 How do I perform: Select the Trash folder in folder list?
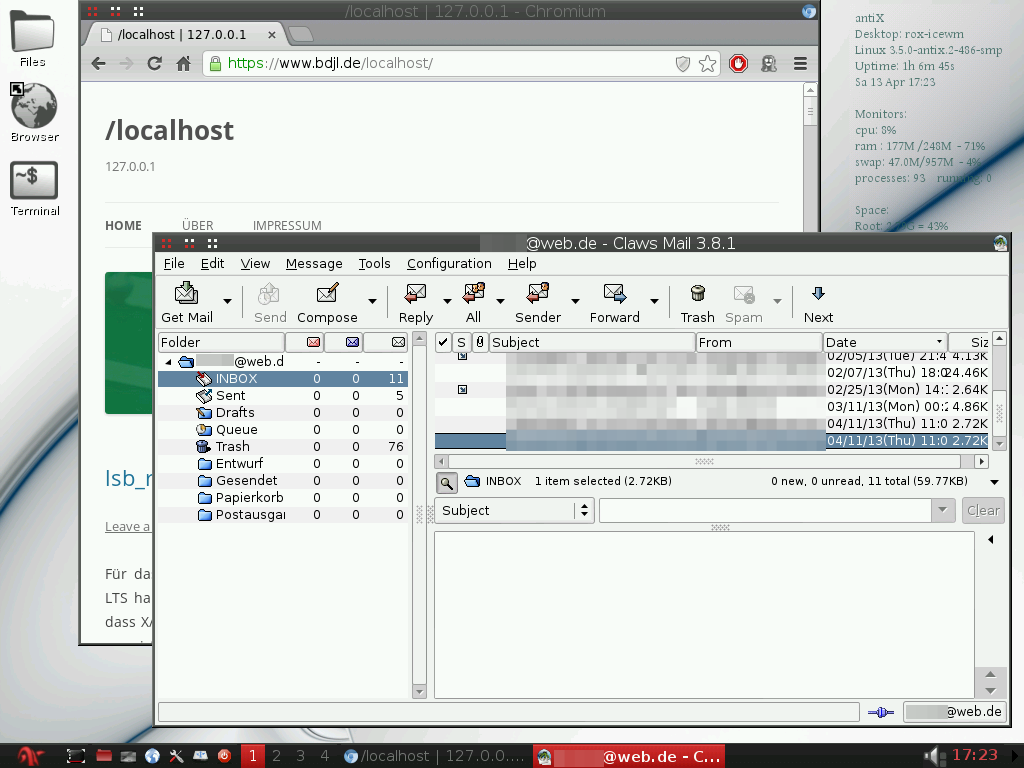[x=232, y=447]
